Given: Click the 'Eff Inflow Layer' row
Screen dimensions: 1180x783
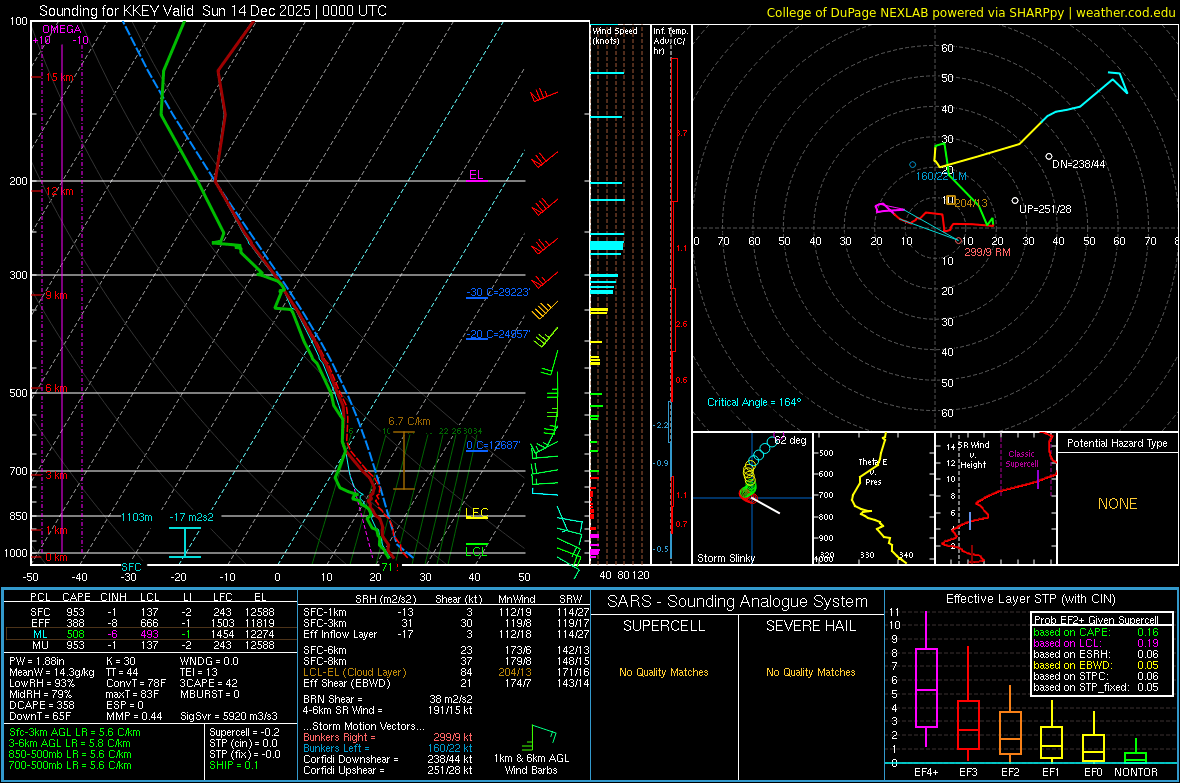Looking at the screenshot, I should coord(446,634).
